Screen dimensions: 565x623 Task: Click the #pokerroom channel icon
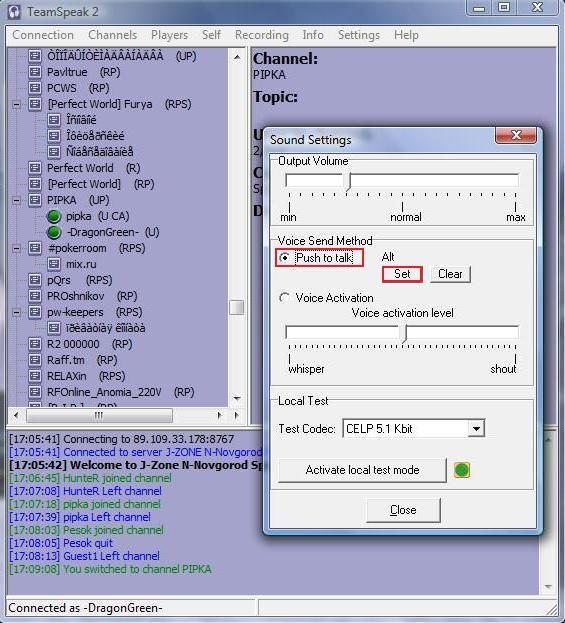(x=35, y=248)
